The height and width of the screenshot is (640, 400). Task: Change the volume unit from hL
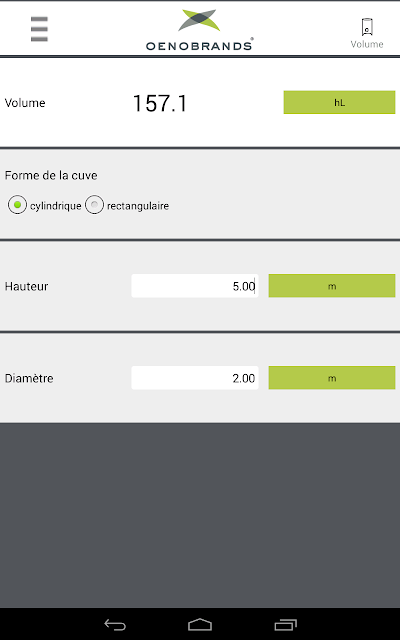pyautogui.click(x=339, y=102)
